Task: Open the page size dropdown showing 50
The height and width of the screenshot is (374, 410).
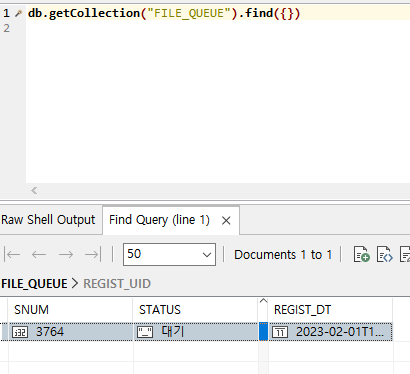Action: point(169,254)
